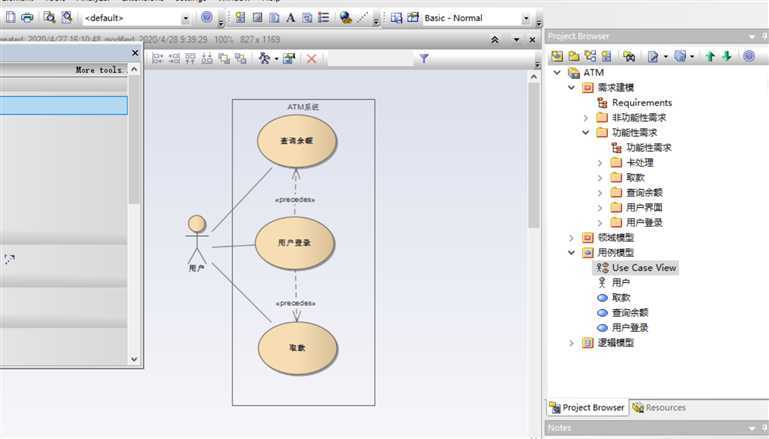The image size is (769, 439).
Task: Switch to the Project Browser tab
Action: (587, 408)
